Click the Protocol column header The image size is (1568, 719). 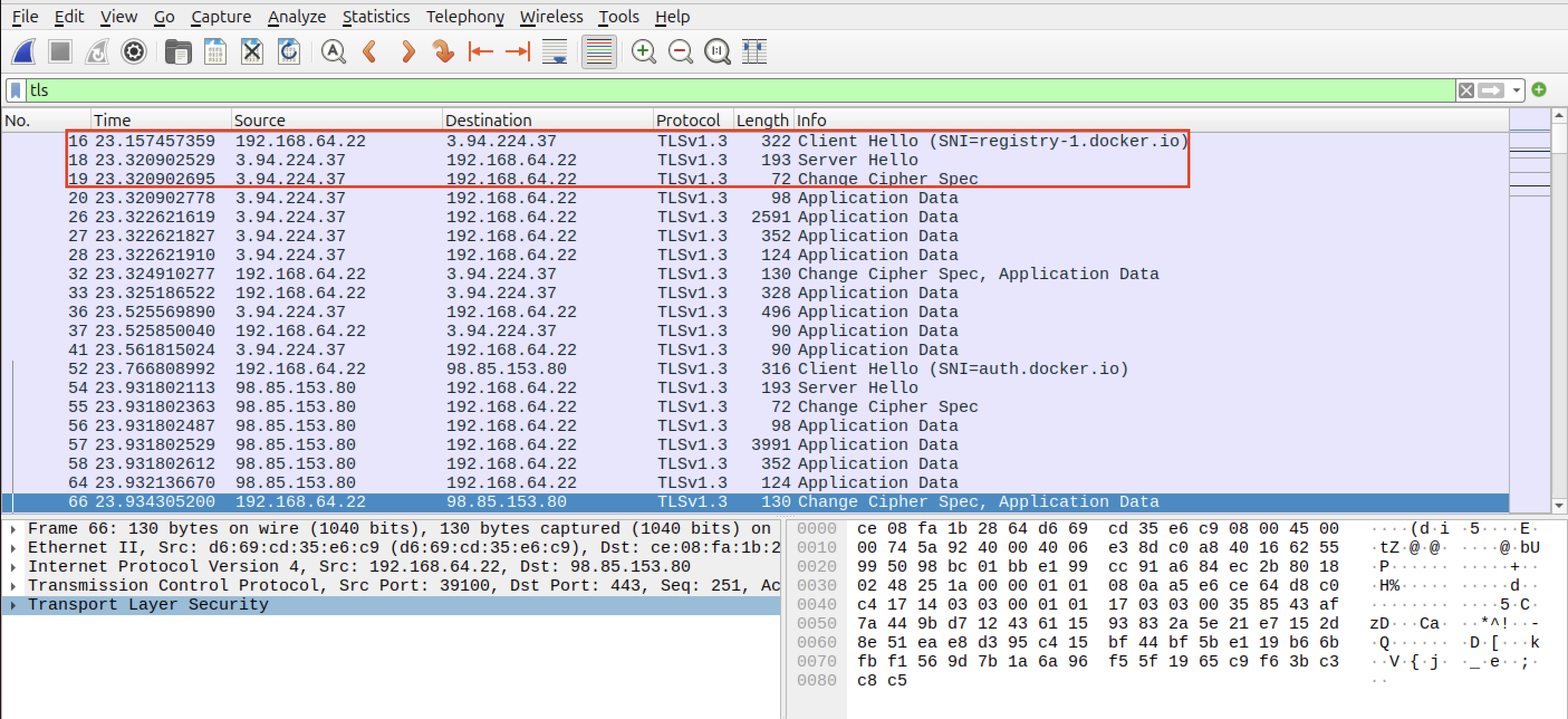coord(688,120)
